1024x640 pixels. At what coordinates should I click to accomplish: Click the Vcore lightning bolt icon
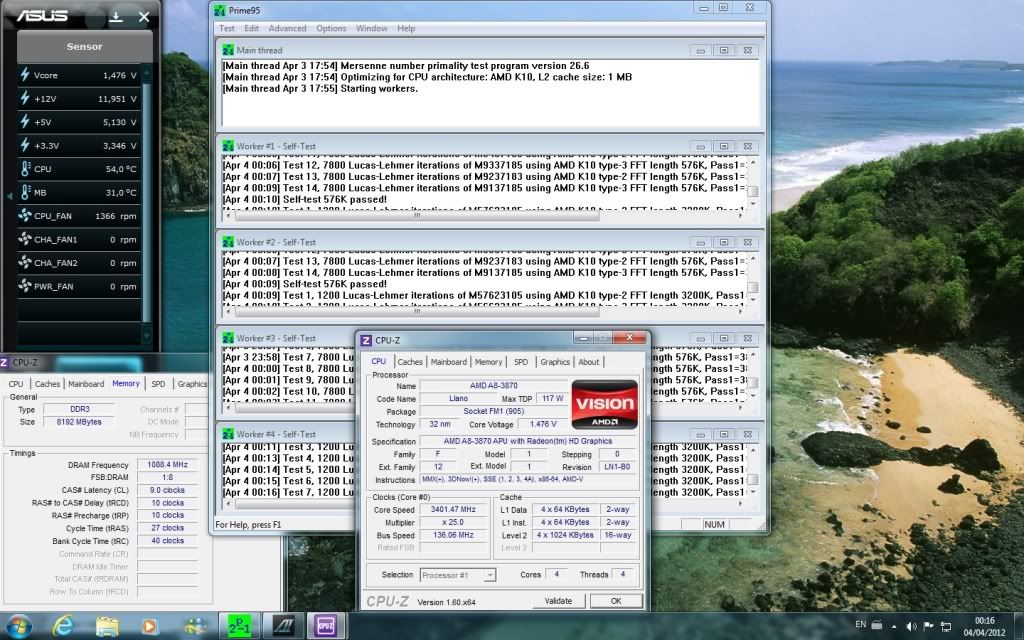coord(25,74)
